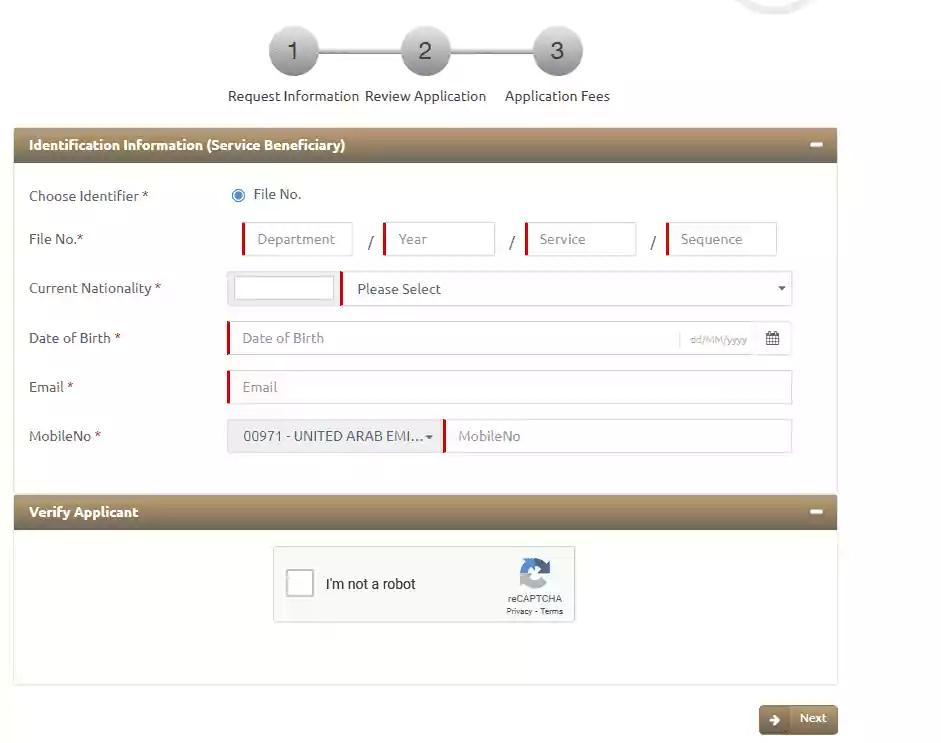
Task: Click step 2 circle for Review Application
Action: point(425,51)
